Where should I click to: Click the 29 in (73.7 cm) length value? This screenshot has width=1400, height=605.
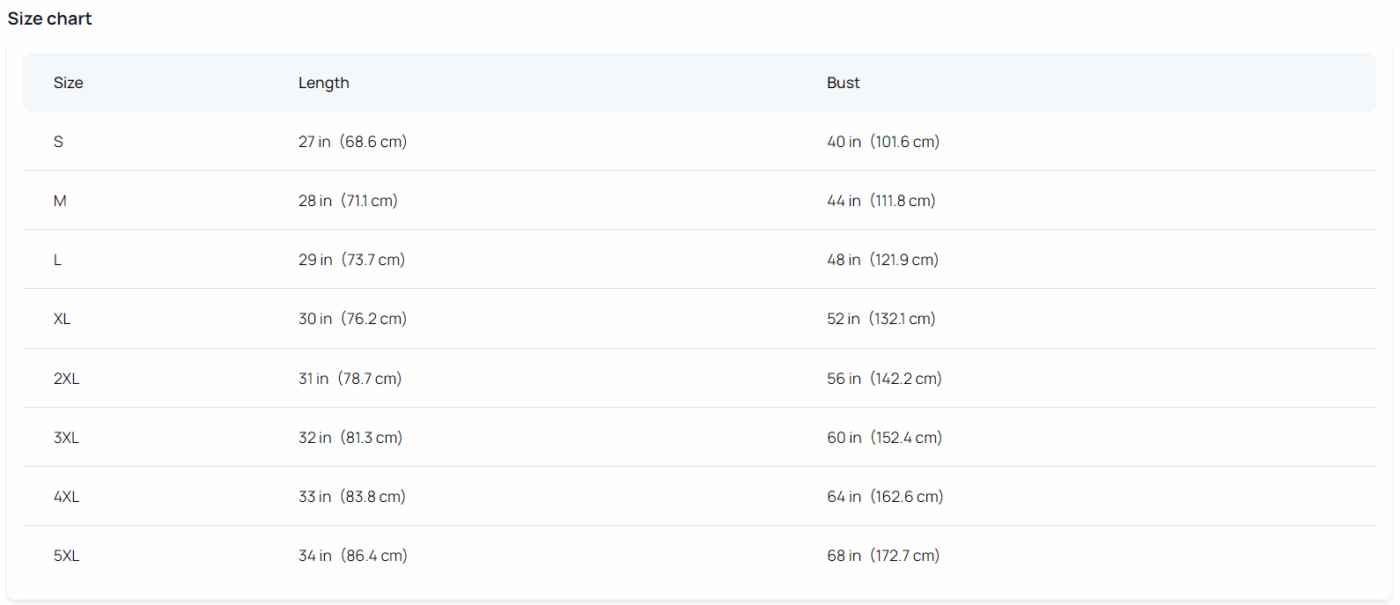352,260
